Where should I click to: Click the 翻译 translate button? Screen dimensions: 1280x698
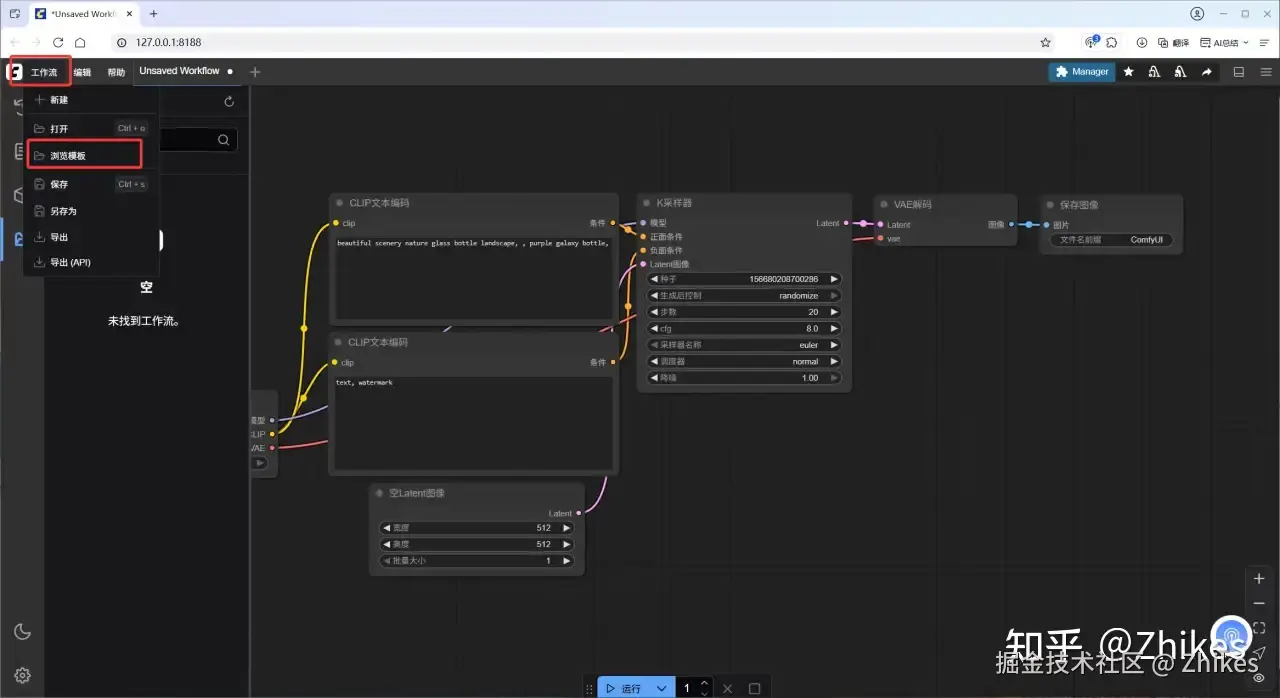(x=1174, y=43)
